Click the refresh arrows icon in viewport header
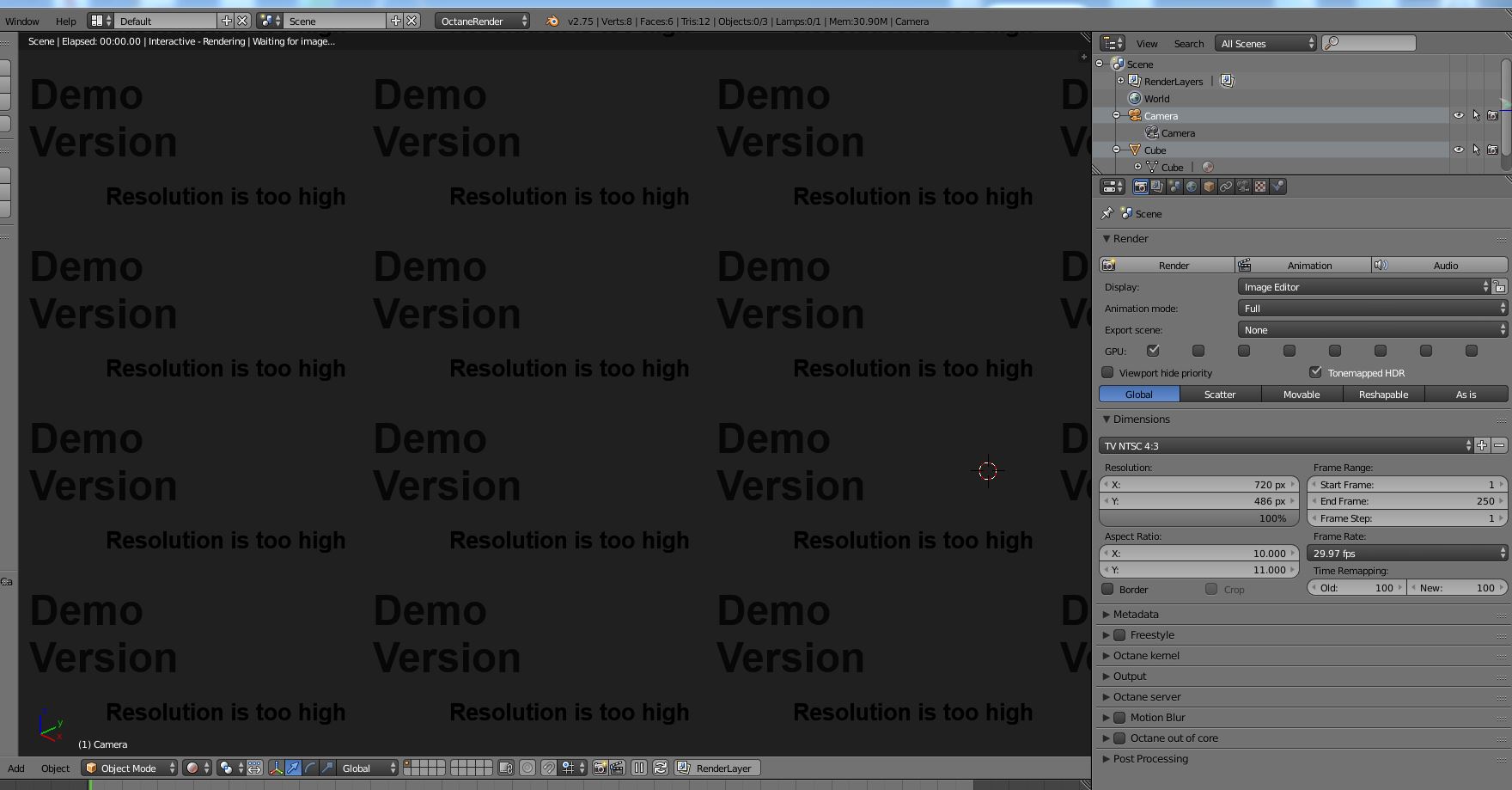Viewport: 1512px width, 790px height. click(661, 768)
